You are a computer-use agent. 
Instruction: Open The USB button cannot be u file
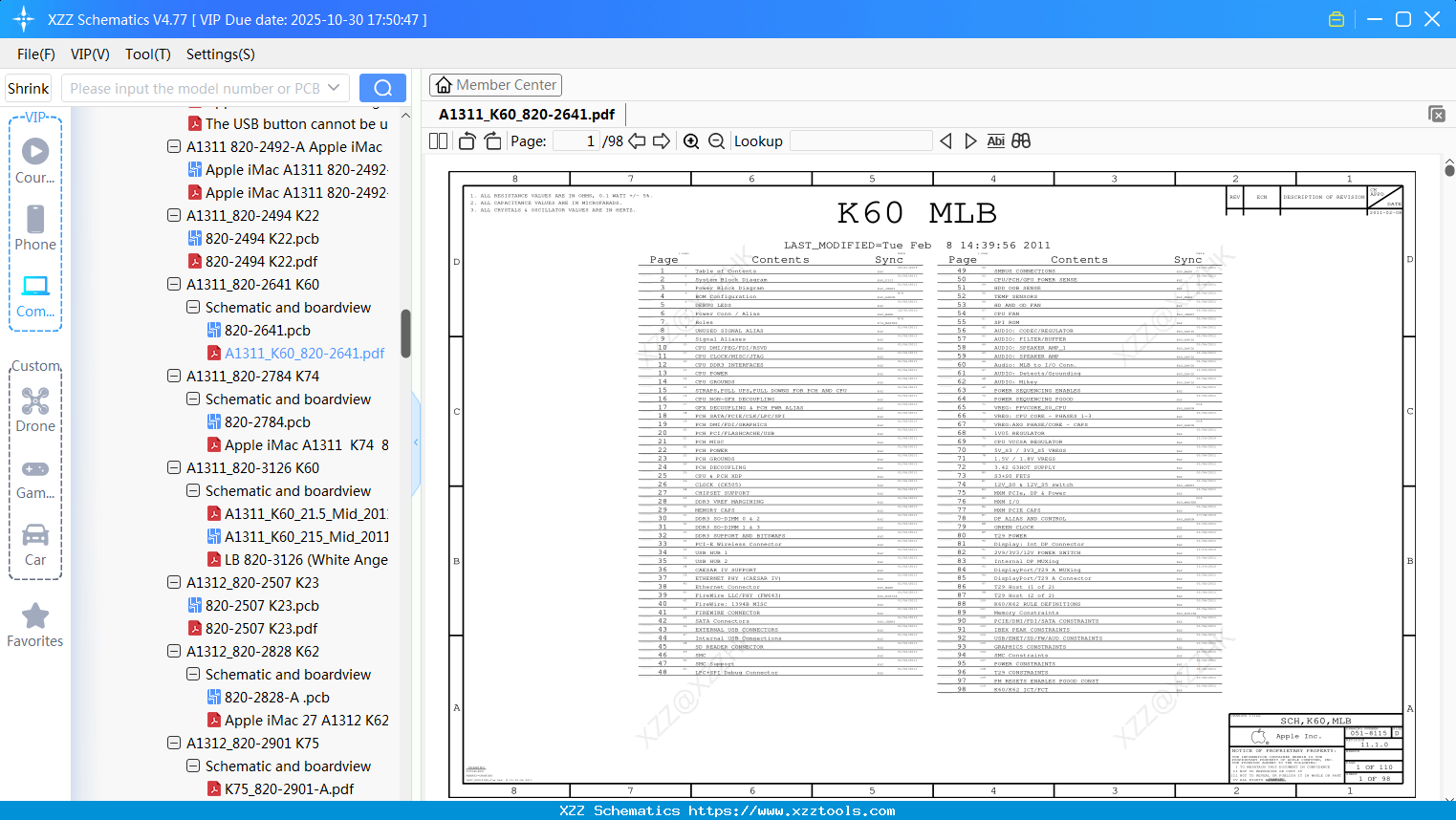(x=288, y=124)
